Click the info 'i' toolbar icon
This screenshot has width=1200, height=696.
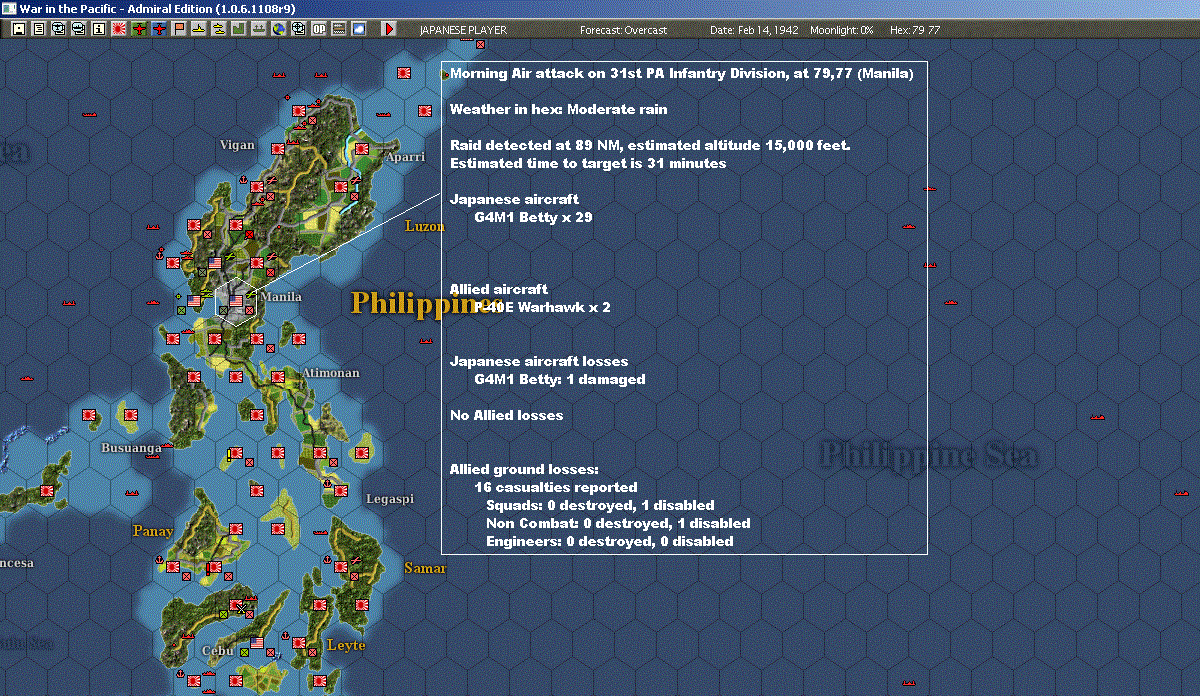98,29
